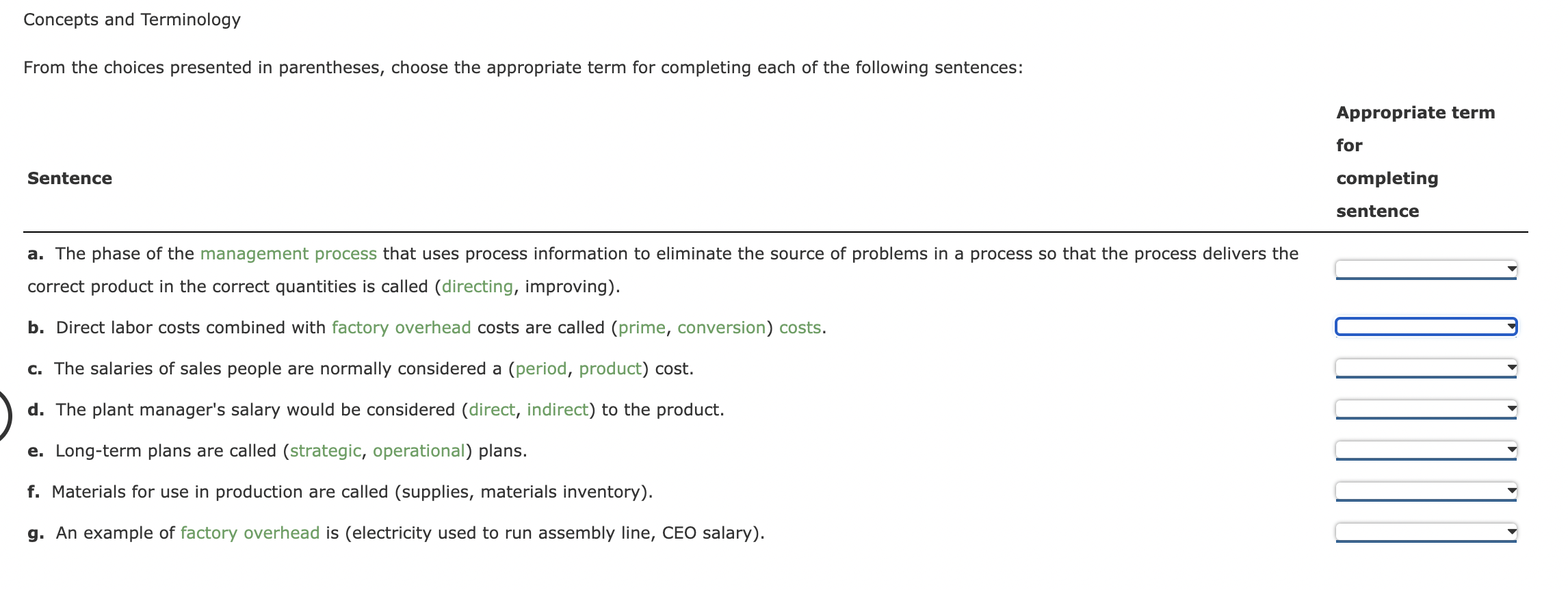Image resolution: width=1568 pixels, height=590 pixels.
Task: Open the dropdown for sentence b
Action: (x=1425, y=327)
